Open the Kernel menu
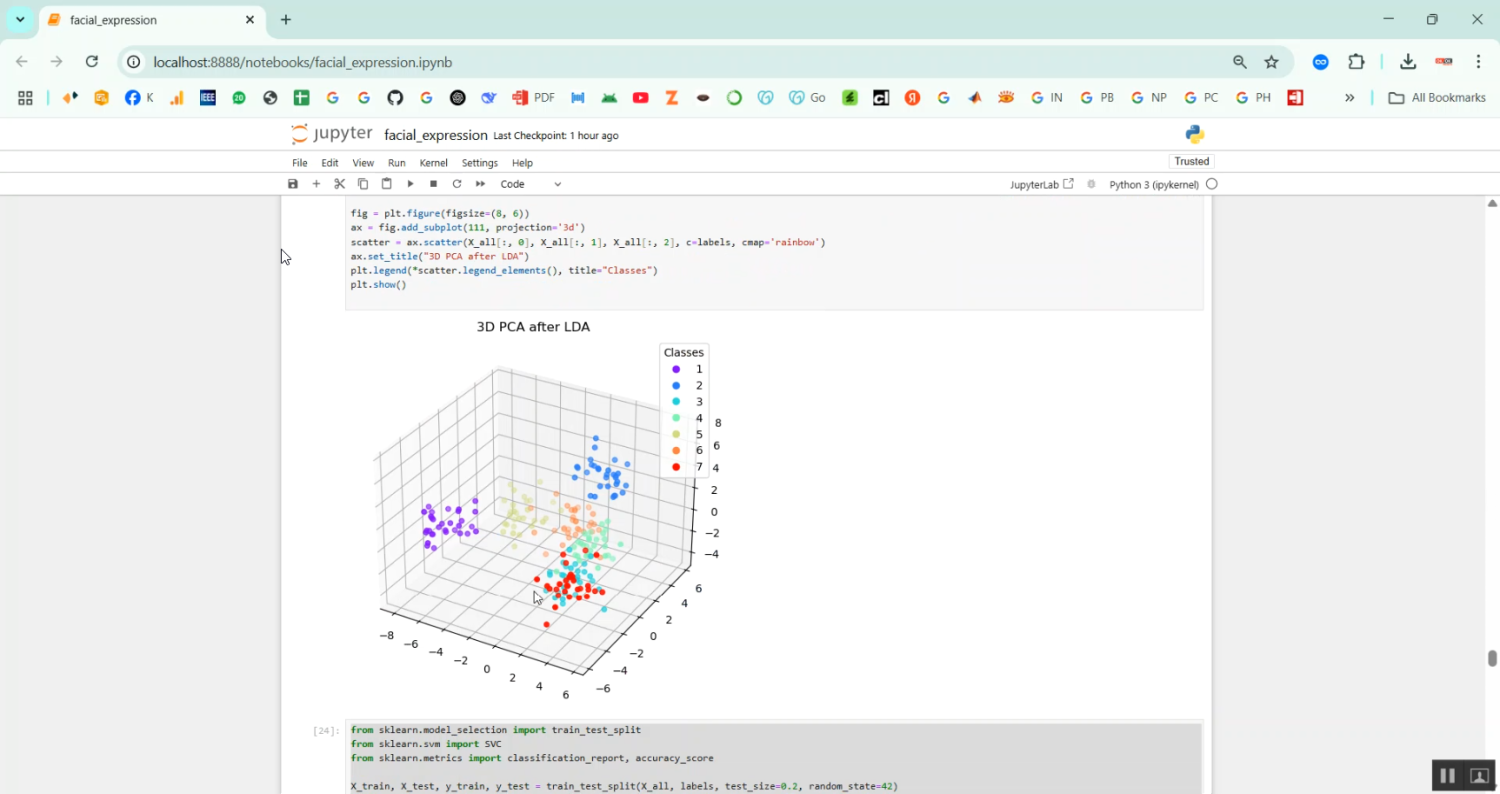1500x794 pixels. pyautogui.click(x=433, y=163)
